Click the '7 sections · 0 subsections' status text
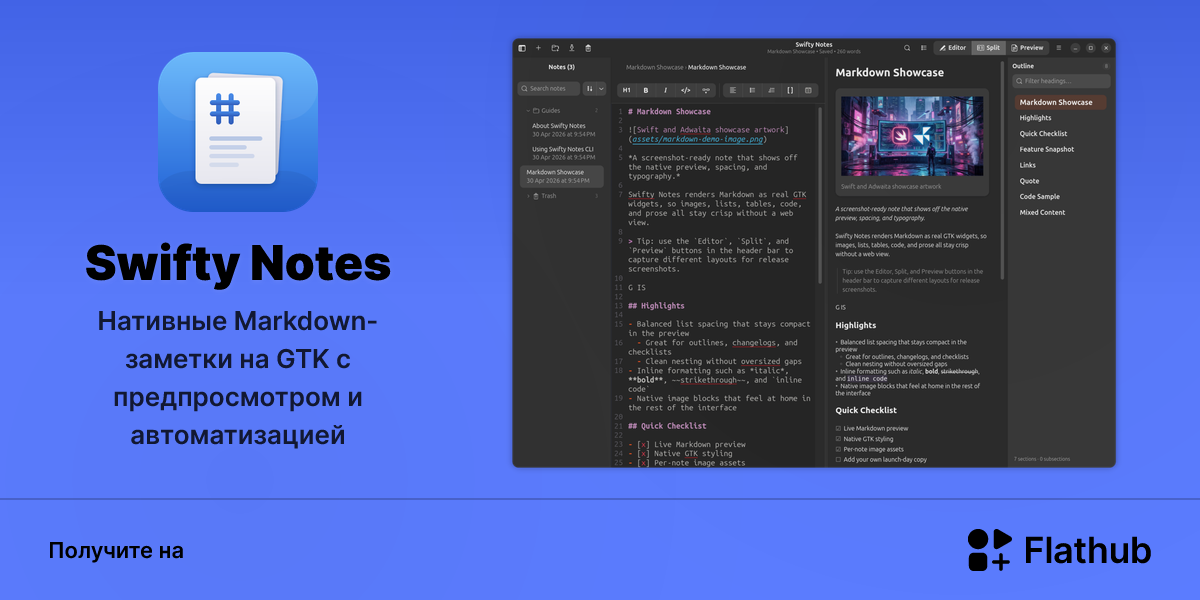 [1043, 459]
